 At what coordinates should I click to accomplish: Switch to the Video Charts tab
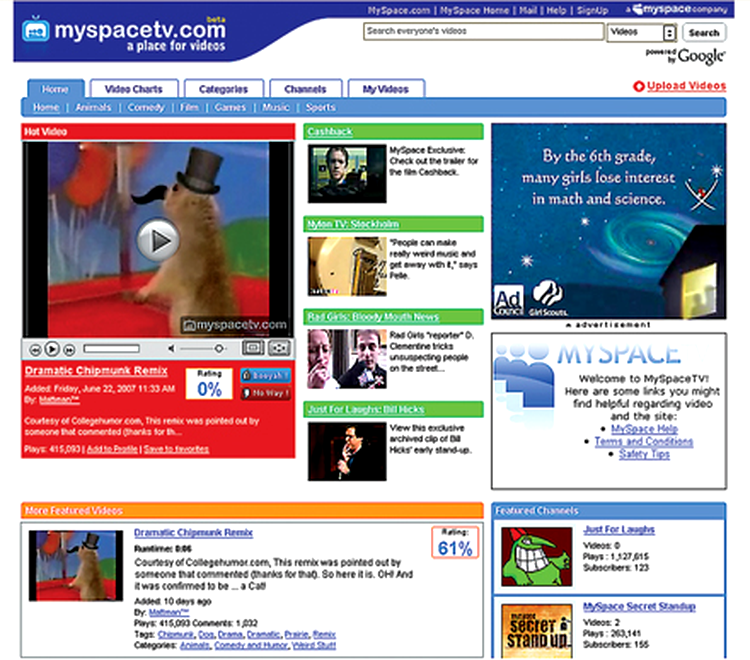(134, 89)
